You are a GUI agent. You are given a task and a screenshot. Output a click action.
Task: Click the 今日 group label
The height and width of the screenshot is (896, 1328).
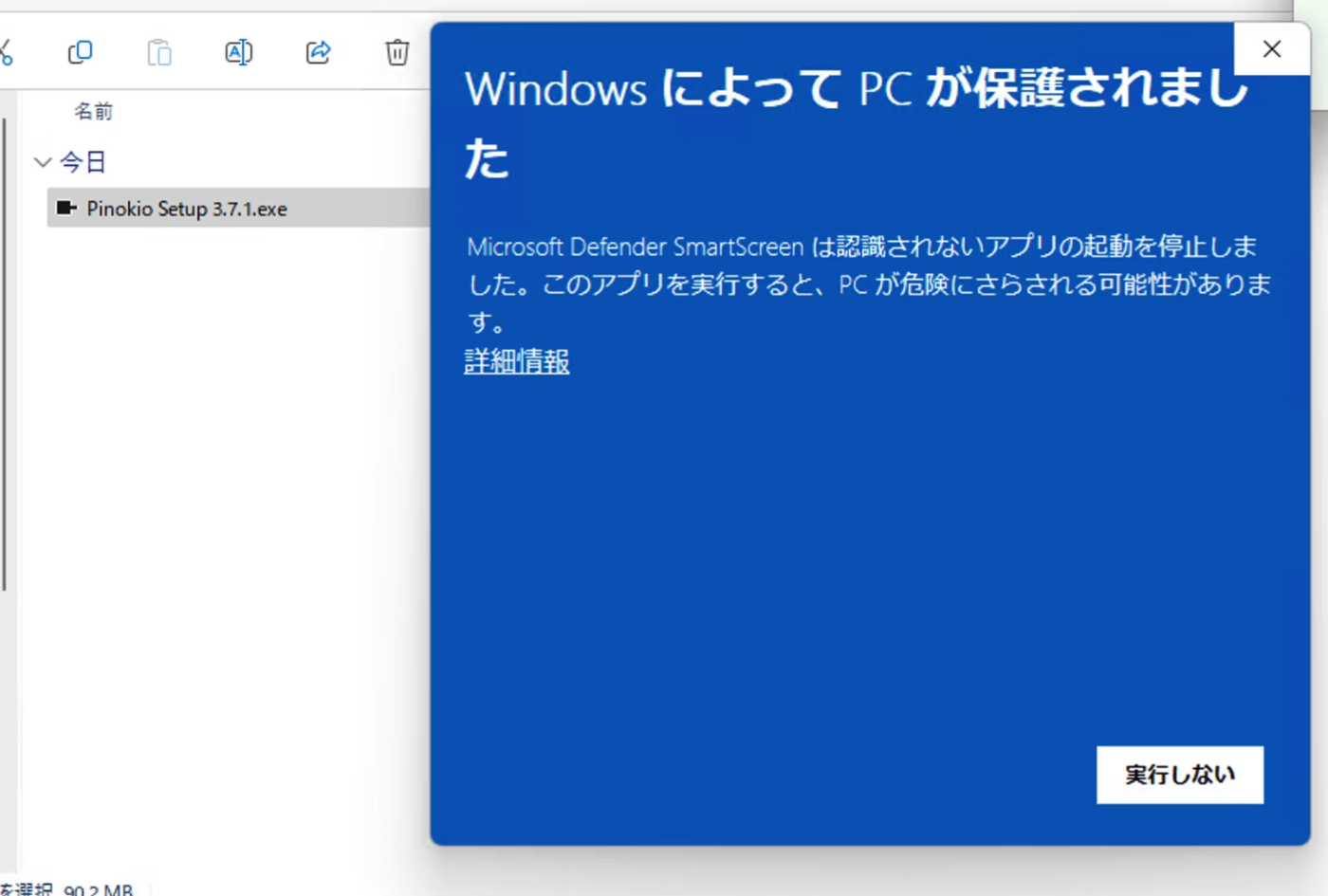click(83, 162)
